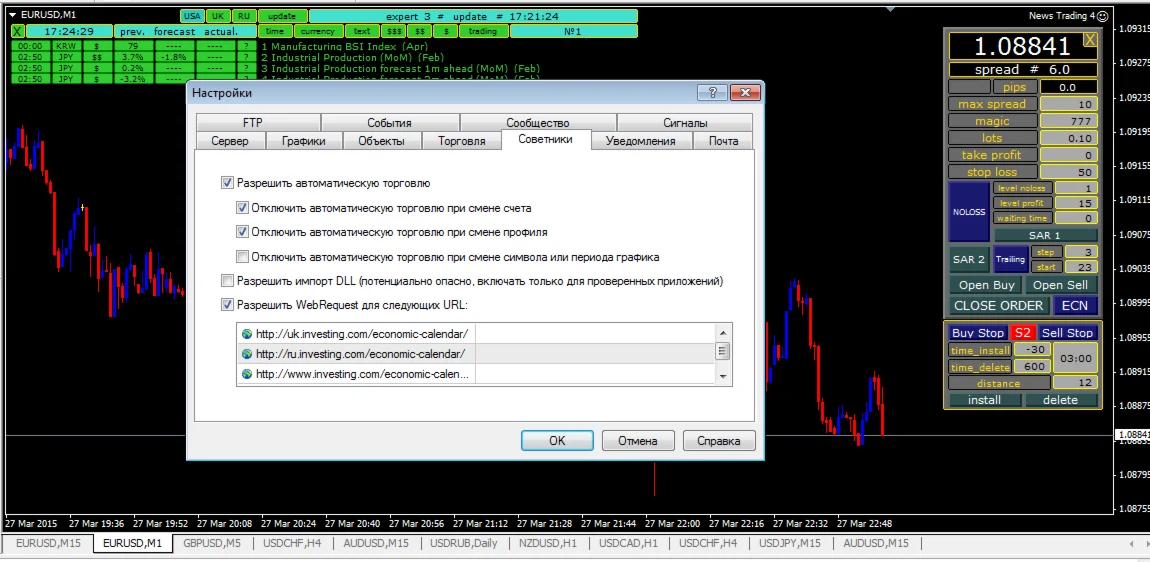Viewport: 1150px width, 562px height.
Task: Toggle 'Разрешить WebRequest' checkbox
Action: (227, 304)
